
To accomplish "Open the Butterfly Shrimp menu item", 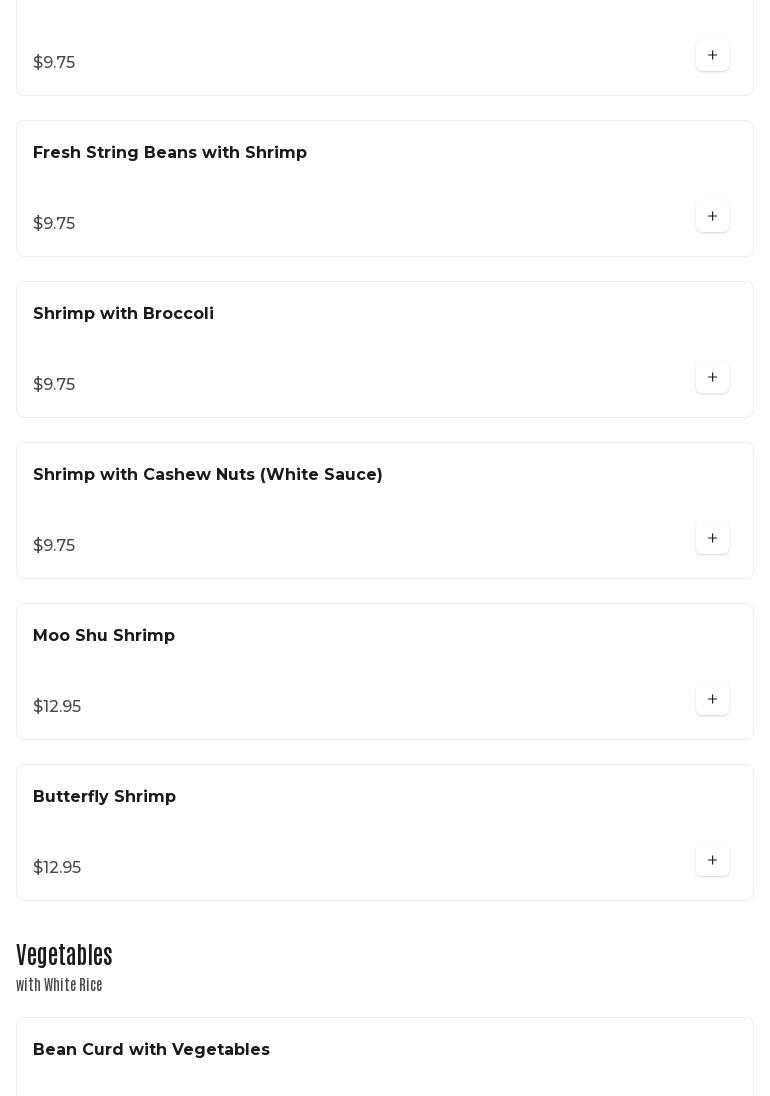I will (x=104, y=797).
